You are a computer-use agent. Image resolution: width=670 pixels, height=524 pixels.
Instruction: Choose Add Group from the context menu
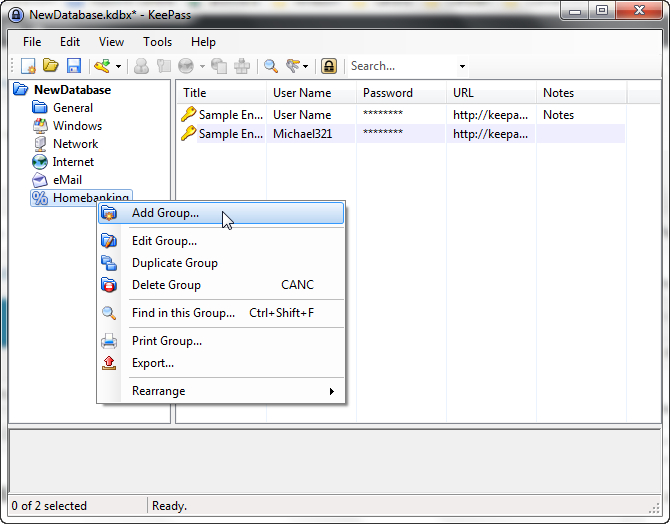click(x=165, y=213)
